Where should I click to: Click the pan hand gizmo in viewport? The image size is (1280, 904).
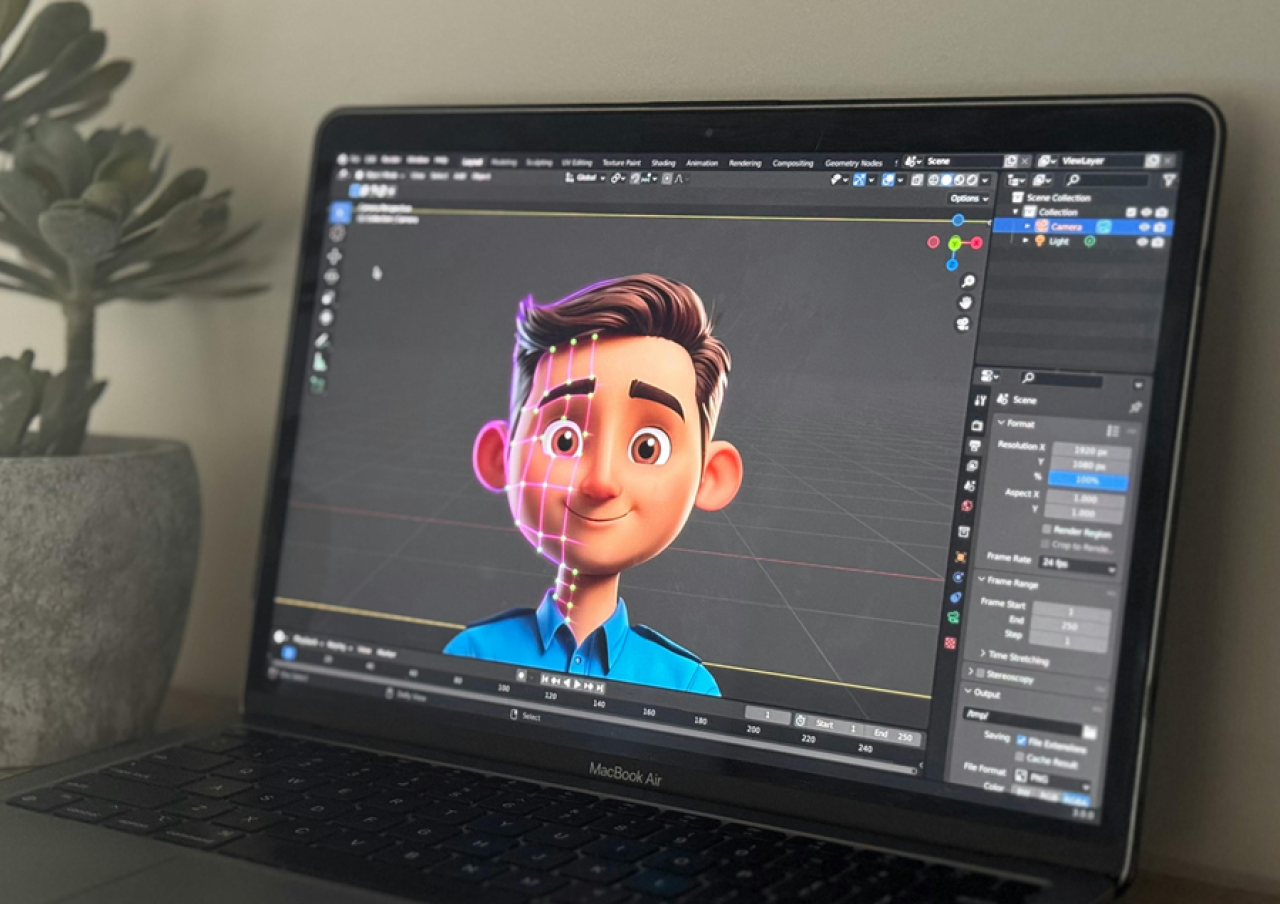(965, 303)
